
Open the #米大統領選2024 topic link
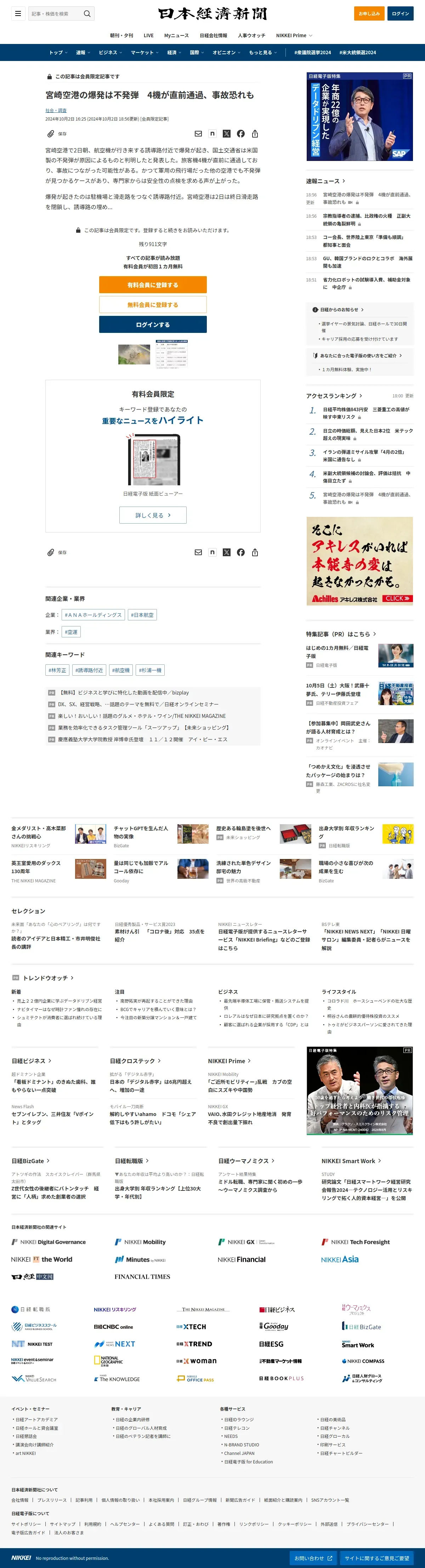(x=357, y=52)
